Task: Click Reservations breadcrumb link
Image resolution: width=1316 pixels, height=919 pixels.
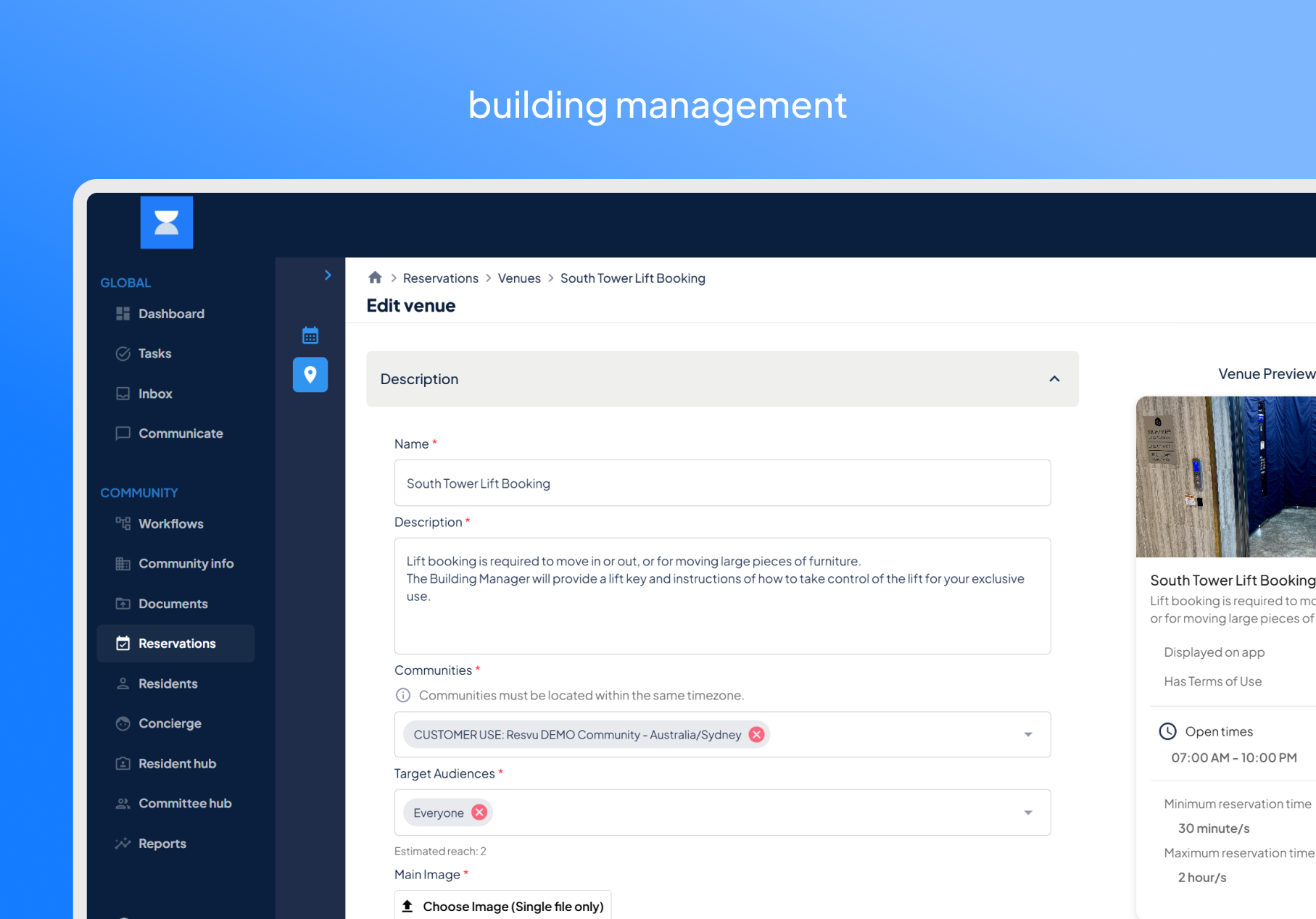Action: 440,278
